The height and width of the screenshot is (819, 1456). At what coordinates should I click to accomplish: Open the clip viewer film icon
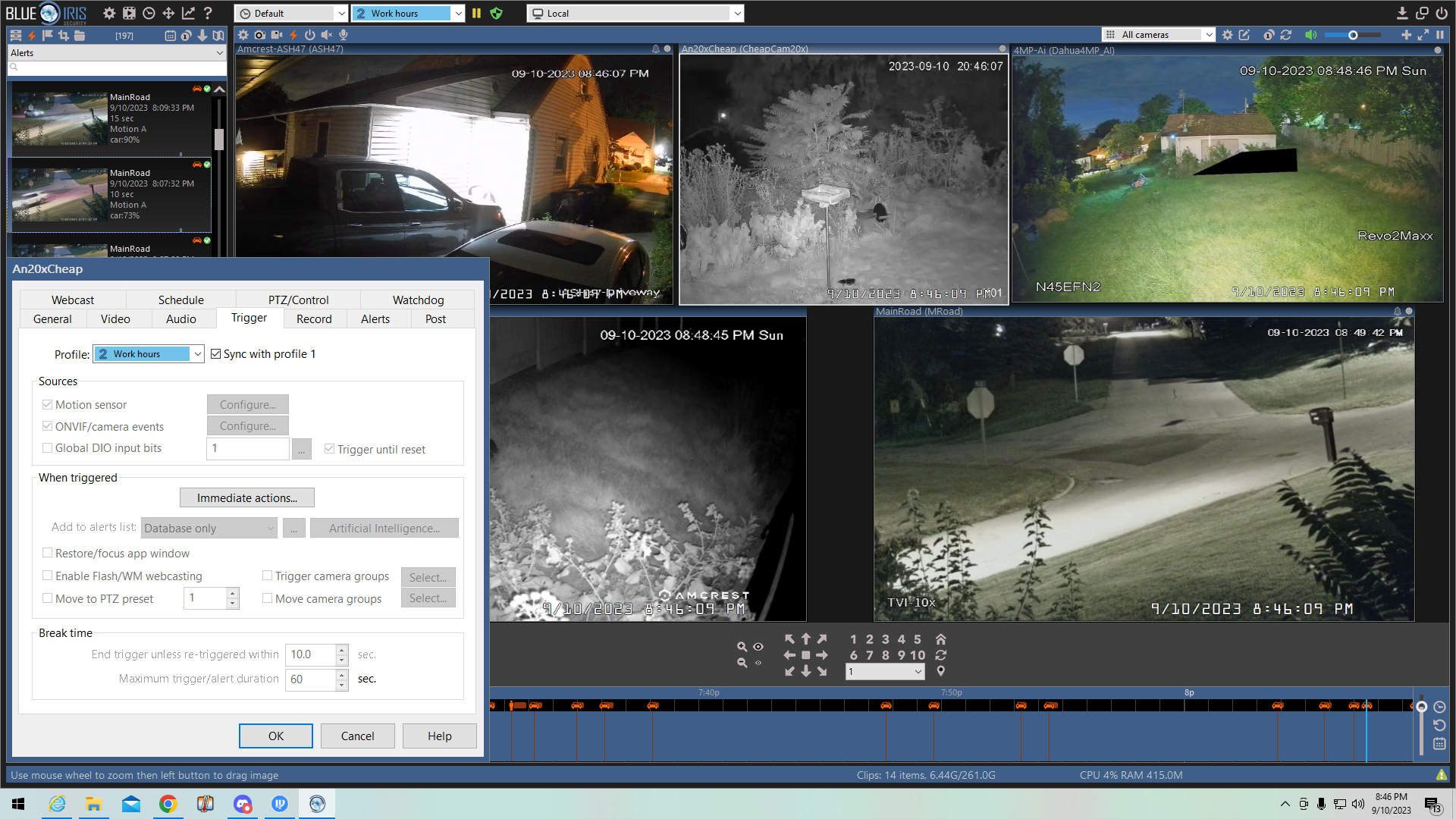pos(129,13)
